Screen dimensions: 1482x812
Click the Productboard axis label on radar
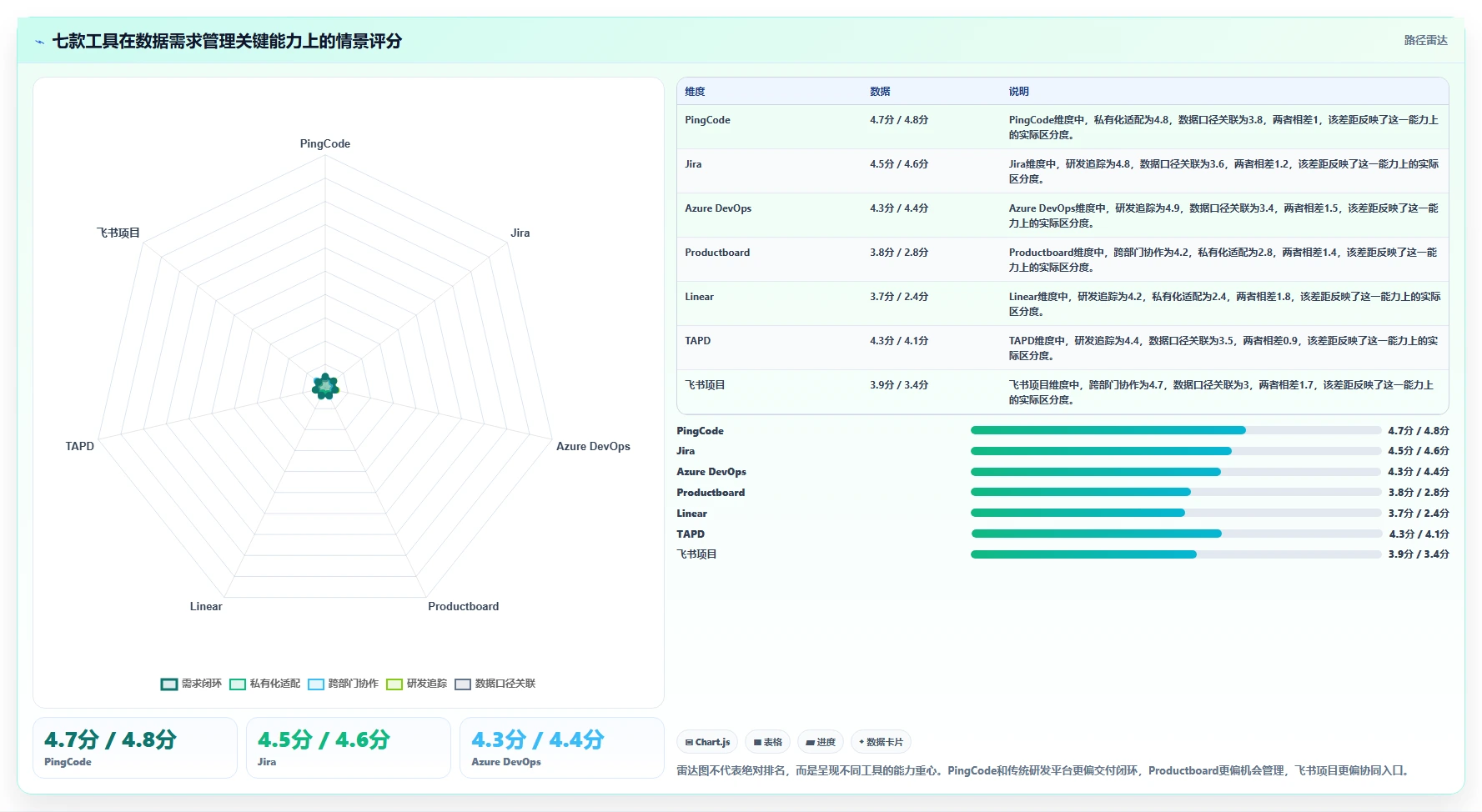[x=463, y=606]
